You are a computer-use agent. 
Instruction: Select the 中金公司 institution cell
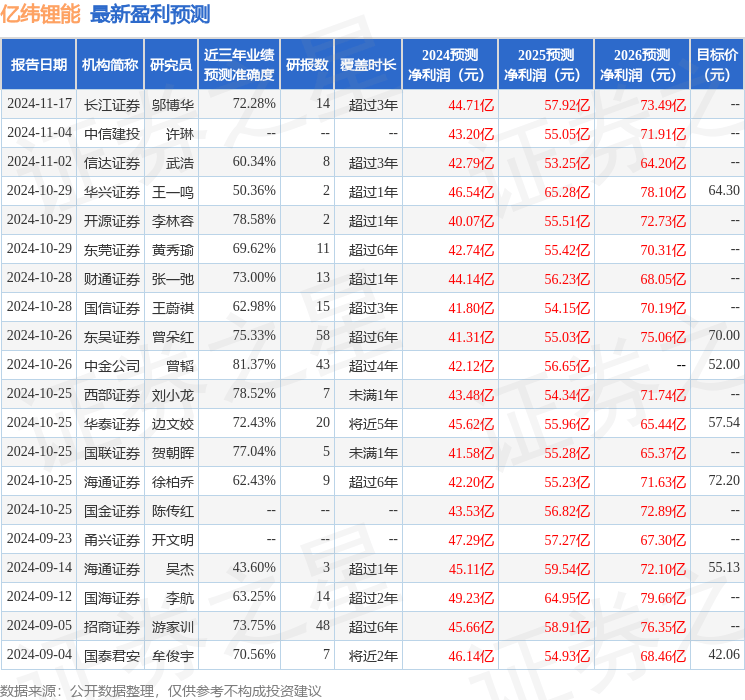pyautogui.click(x=112, y=366)
